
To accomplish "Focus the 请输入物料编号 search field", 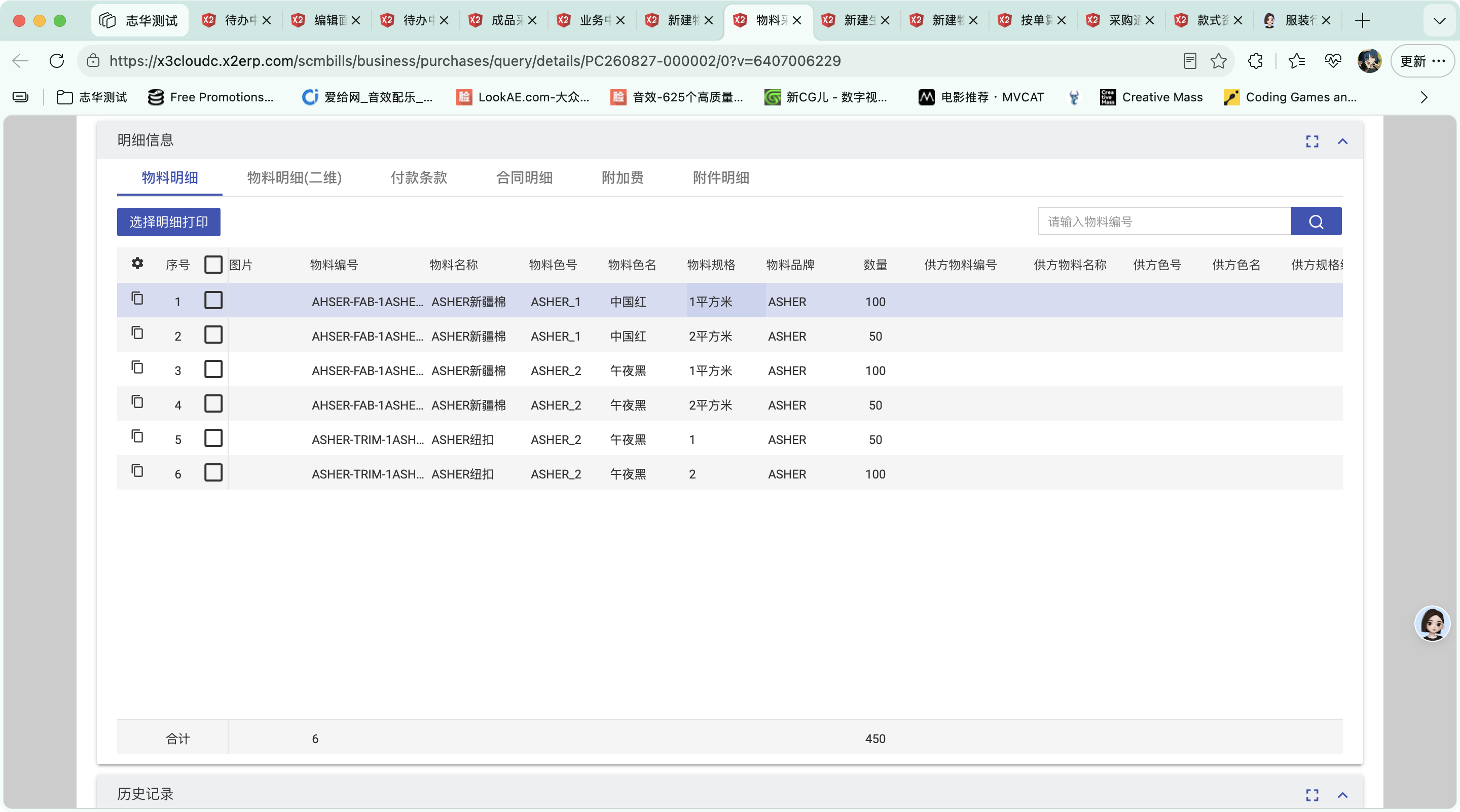I will click(1164, 222).
